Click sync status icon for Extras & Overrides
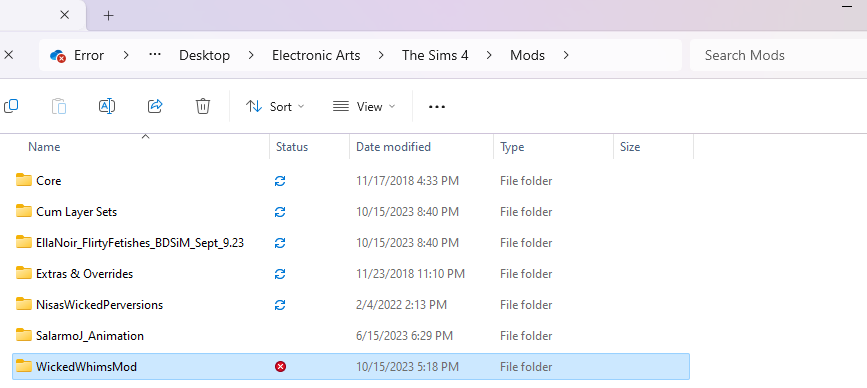This screenshot has width=867, height=388. (x=280, y=274)
